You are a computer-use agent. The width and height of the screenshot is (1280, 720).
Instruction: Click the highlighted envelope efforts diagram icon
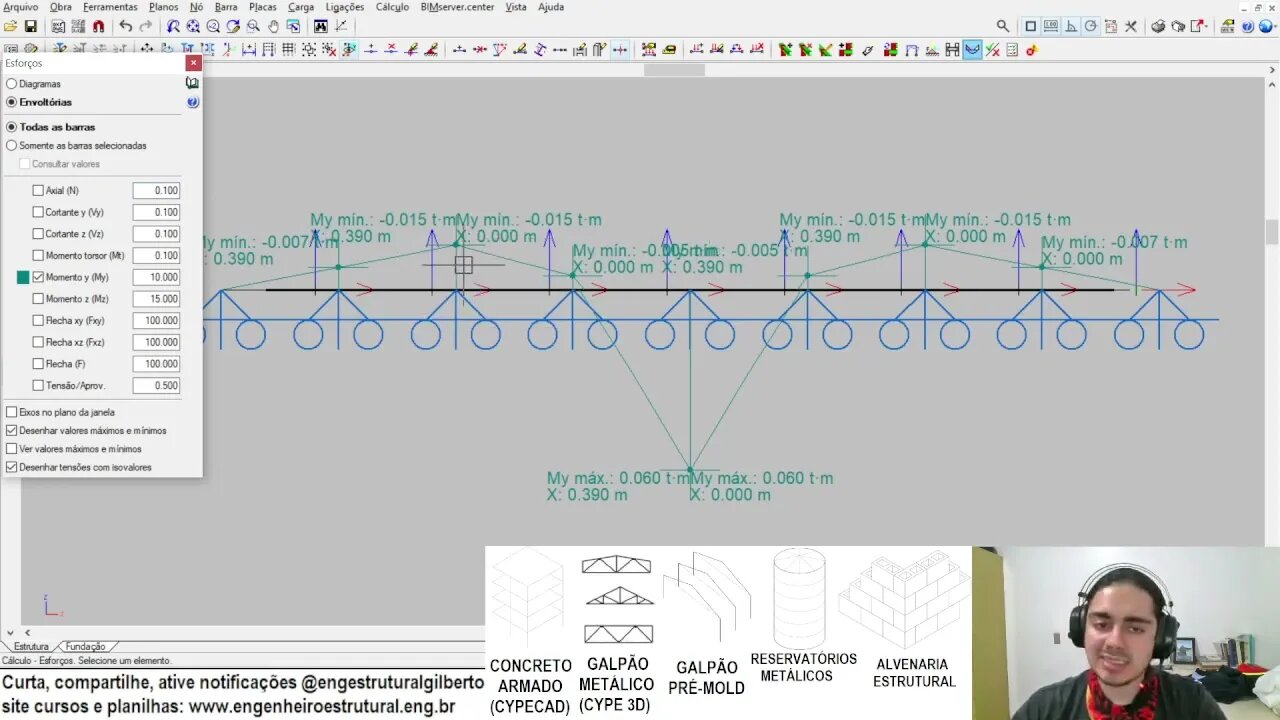973,49
